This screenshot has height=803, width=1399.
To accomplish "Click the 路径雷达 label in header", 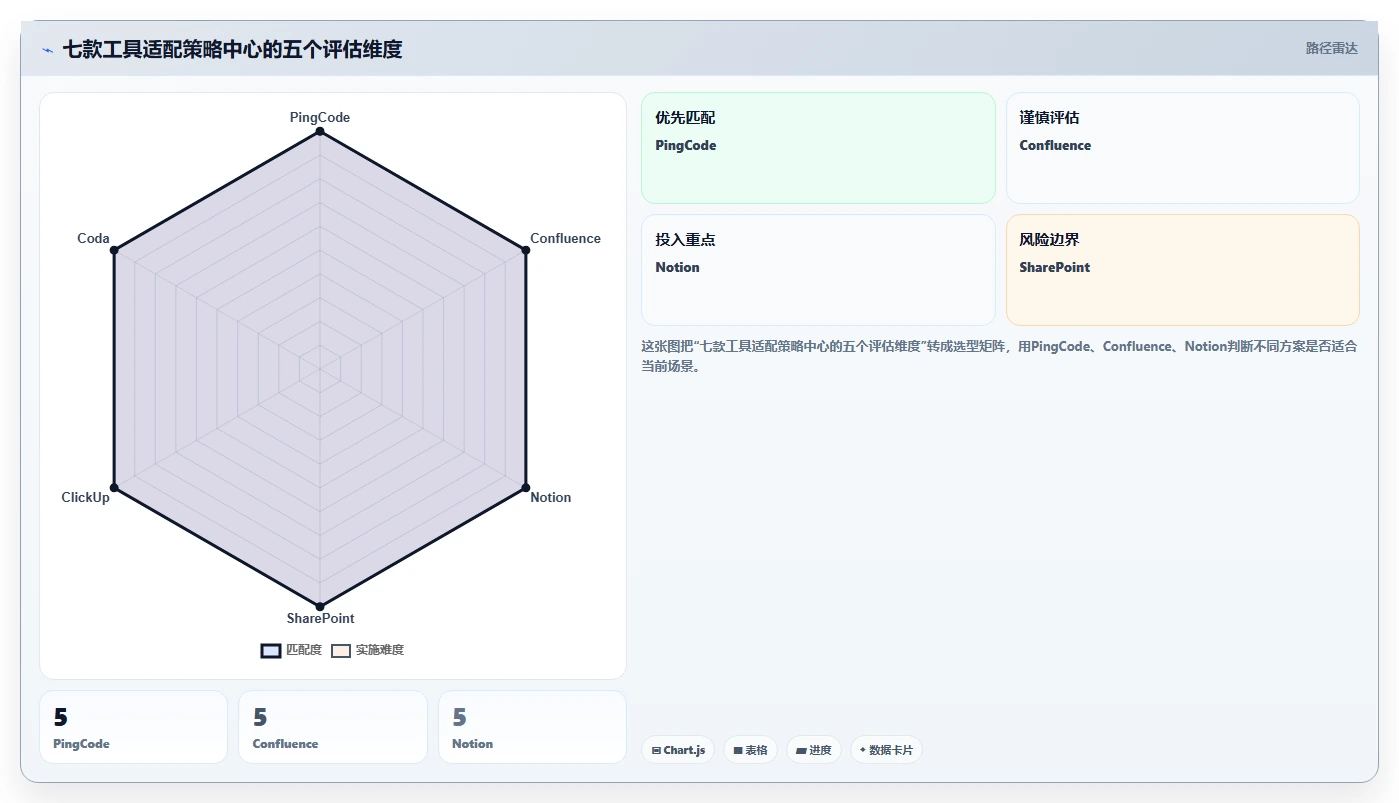I will [1331, 48].
